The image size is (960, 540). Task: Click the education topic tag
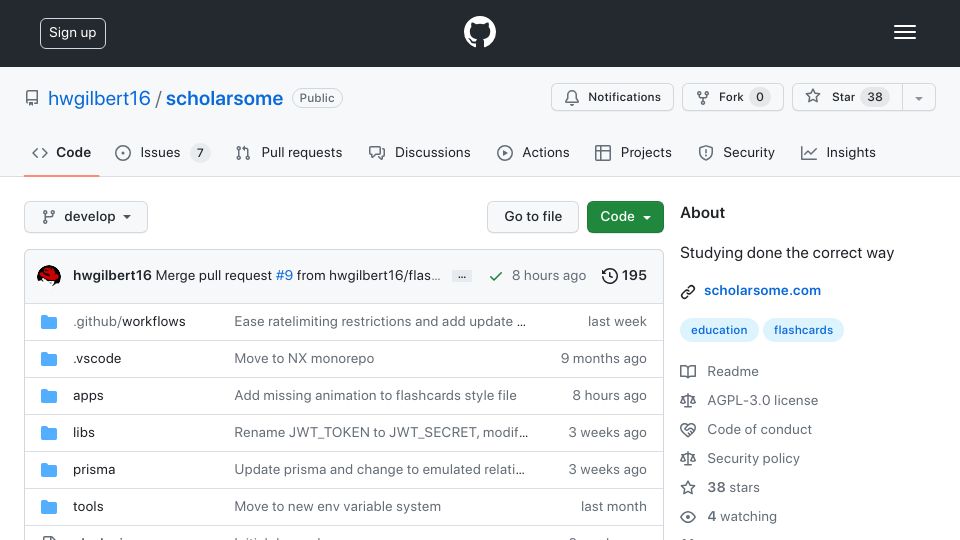click(x=719, y=330)
